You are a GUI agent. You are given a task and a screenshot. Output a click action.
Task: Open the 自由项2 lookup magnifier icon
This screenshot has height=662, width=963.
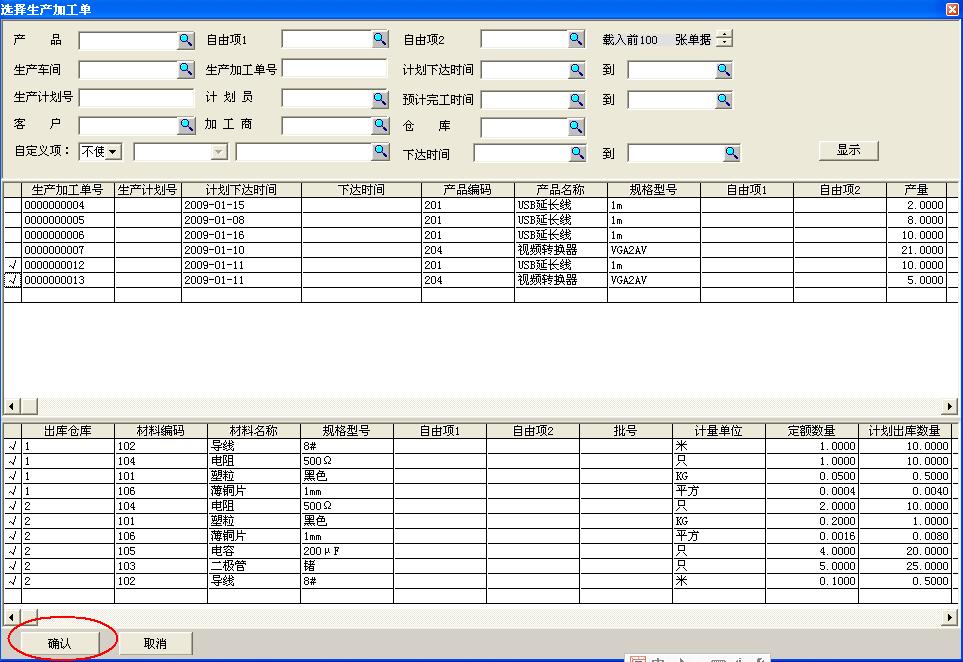tap(578, 39)
